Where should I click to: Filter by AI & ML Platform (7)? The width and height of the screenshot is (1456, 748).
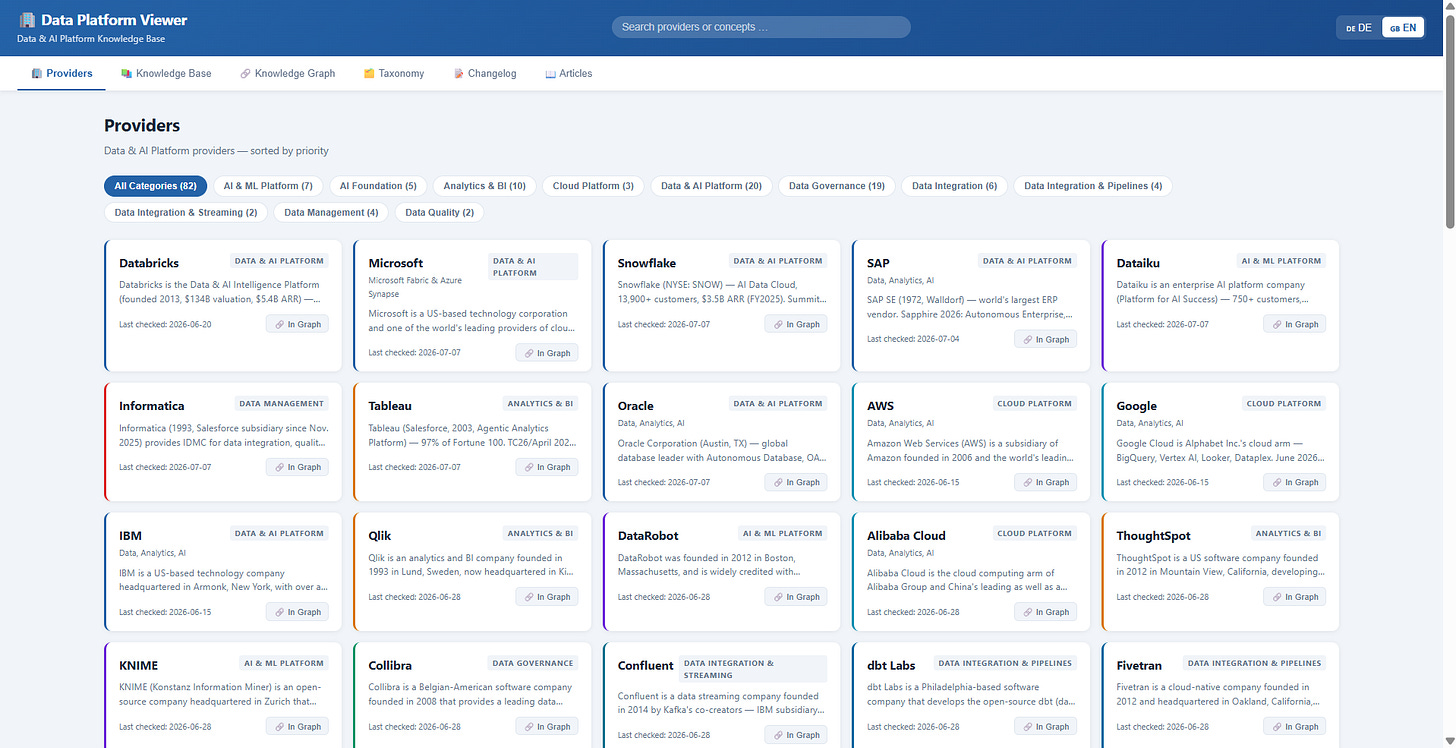click(x=268, y=186)
